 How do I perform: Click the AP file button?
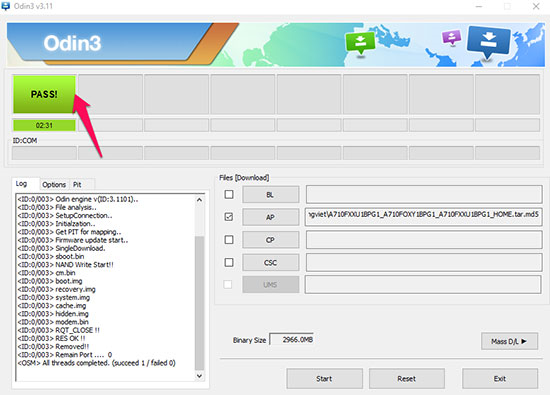[x=270, y=217]
